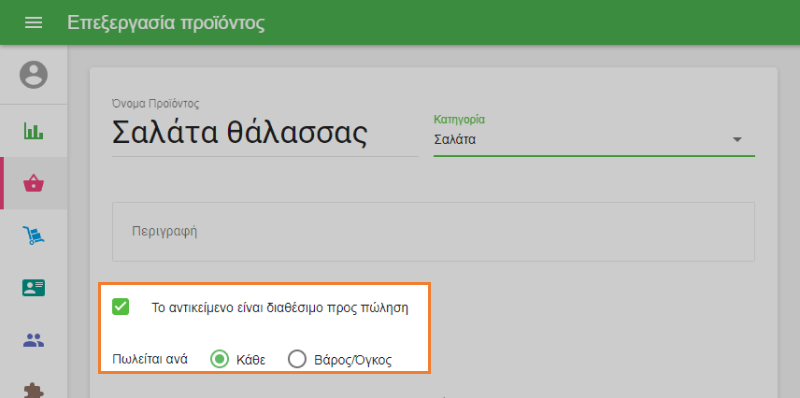Screen dimensions: 800x398
Task: Go to the reports bar chart section
Action: click(34, 131)
